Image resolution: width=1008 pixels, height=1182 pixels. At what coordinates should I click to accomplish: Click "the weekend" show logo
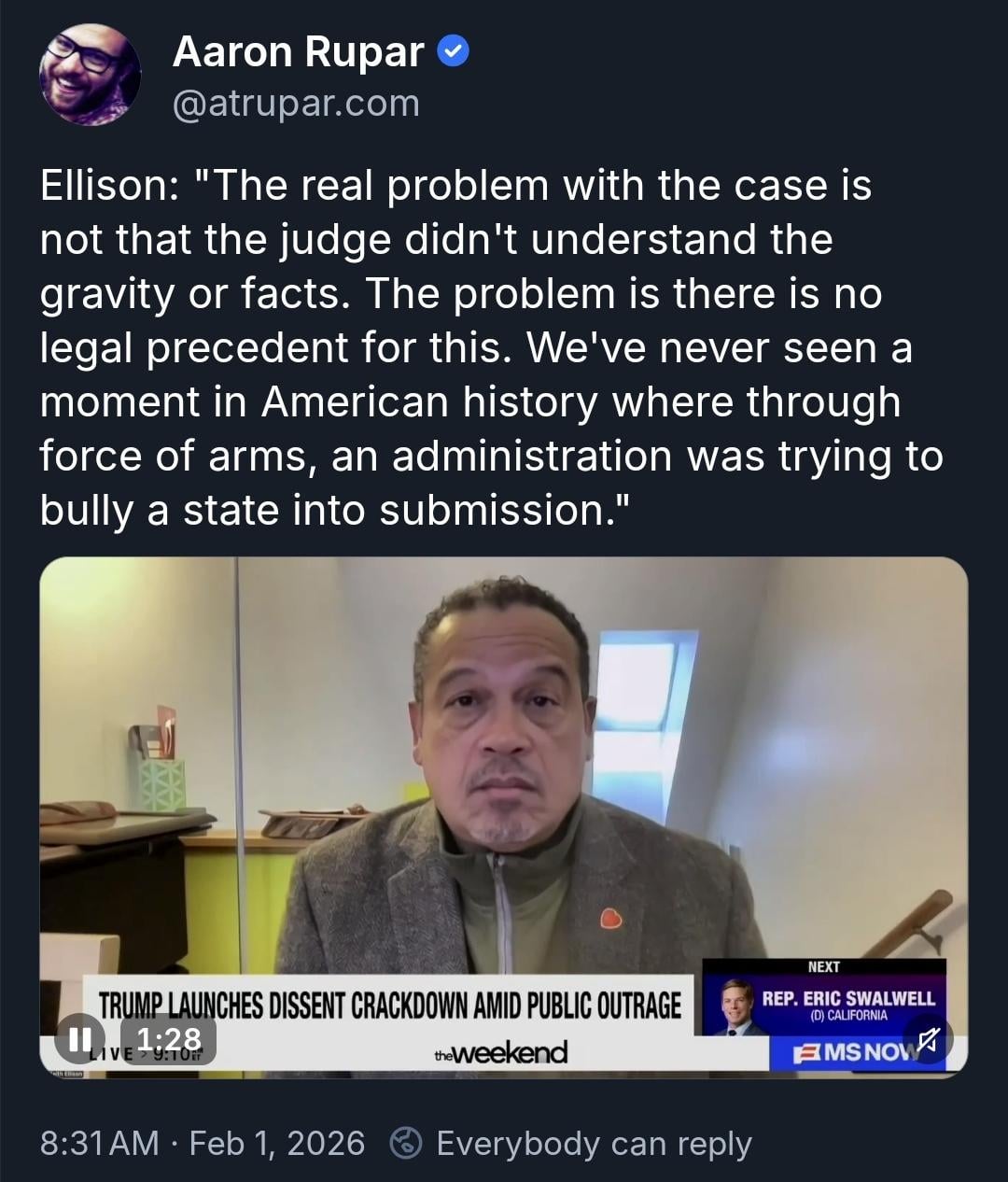point(501,1053)
